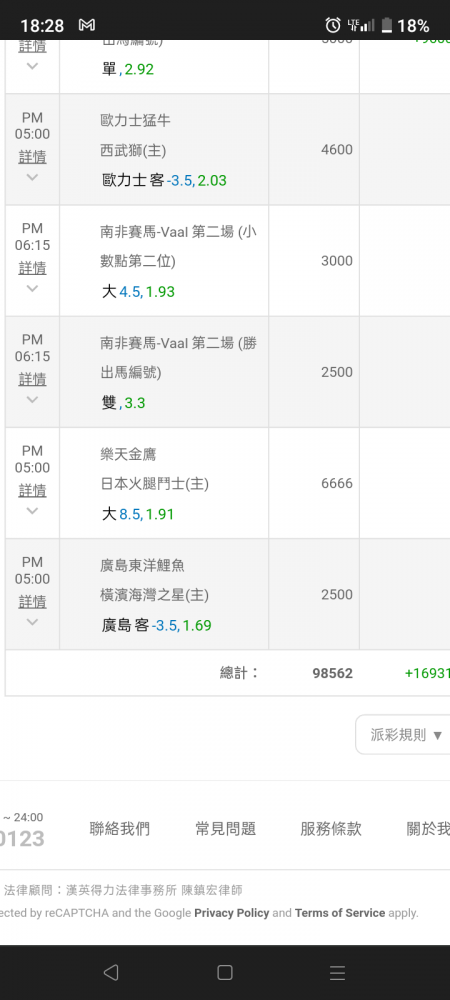Screen dimensions: 450x1000
Task: Open Google Privacy Policy link
Action: tap(232, 913)
